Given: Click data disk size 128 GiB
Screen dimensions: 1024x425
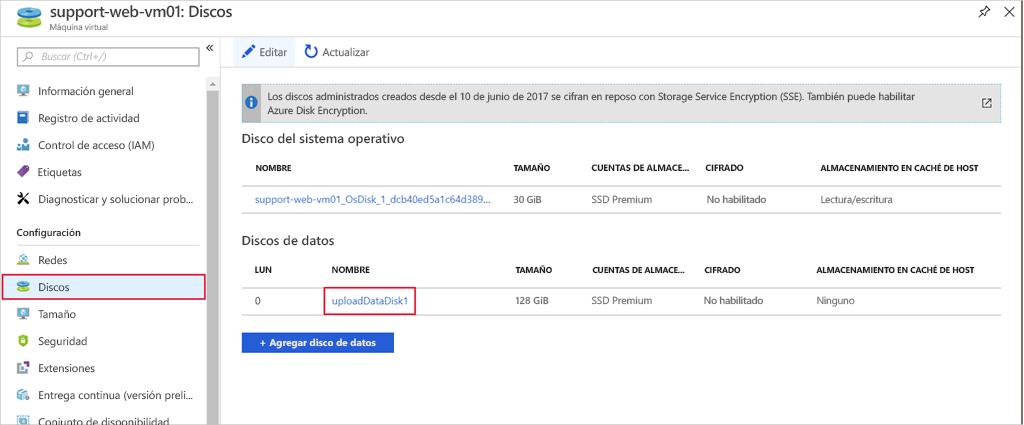Looking at the screenshot, I should pyautogui.click(x=532, y=301).
